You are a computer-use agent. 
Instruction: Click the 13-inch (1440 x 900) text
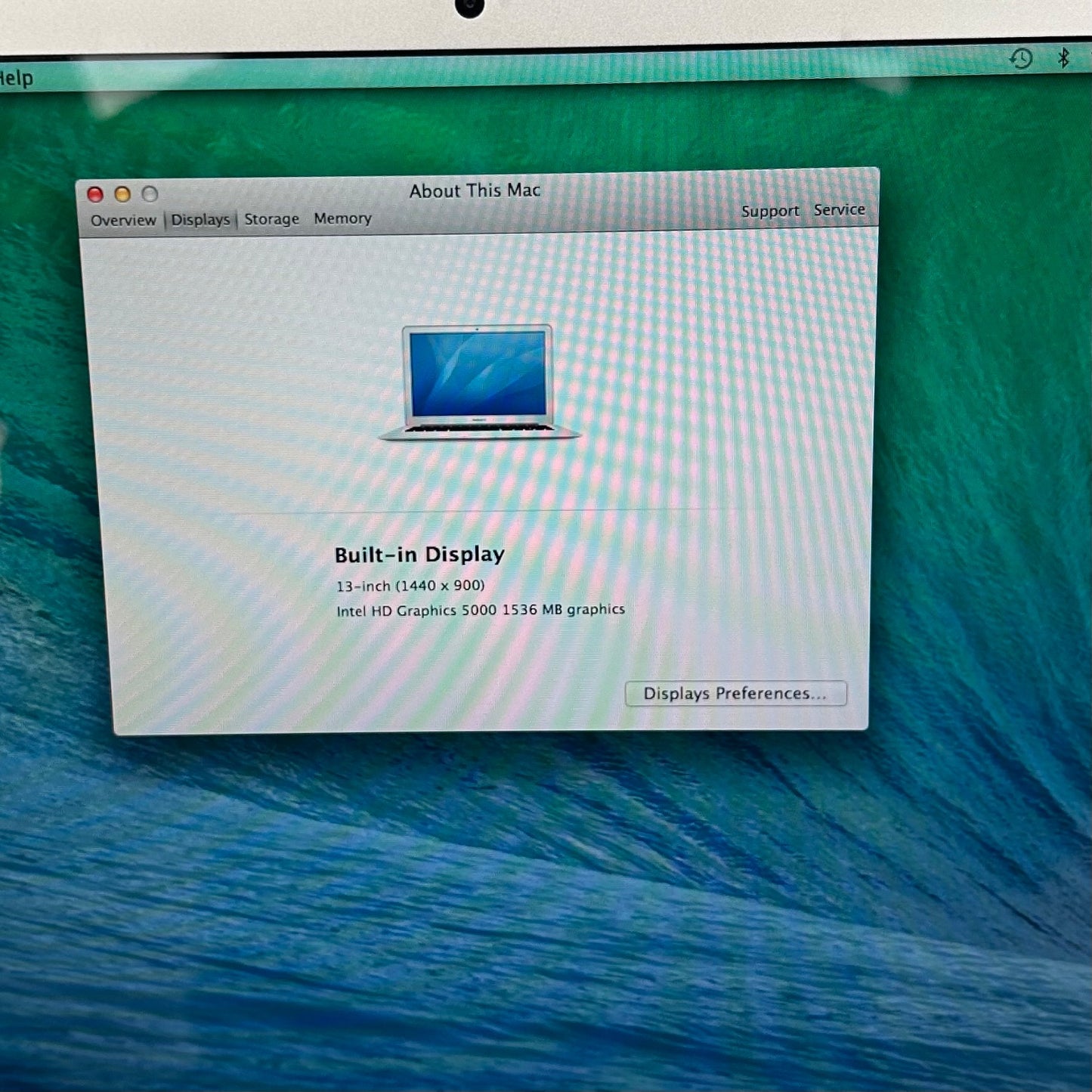(410, 586)
